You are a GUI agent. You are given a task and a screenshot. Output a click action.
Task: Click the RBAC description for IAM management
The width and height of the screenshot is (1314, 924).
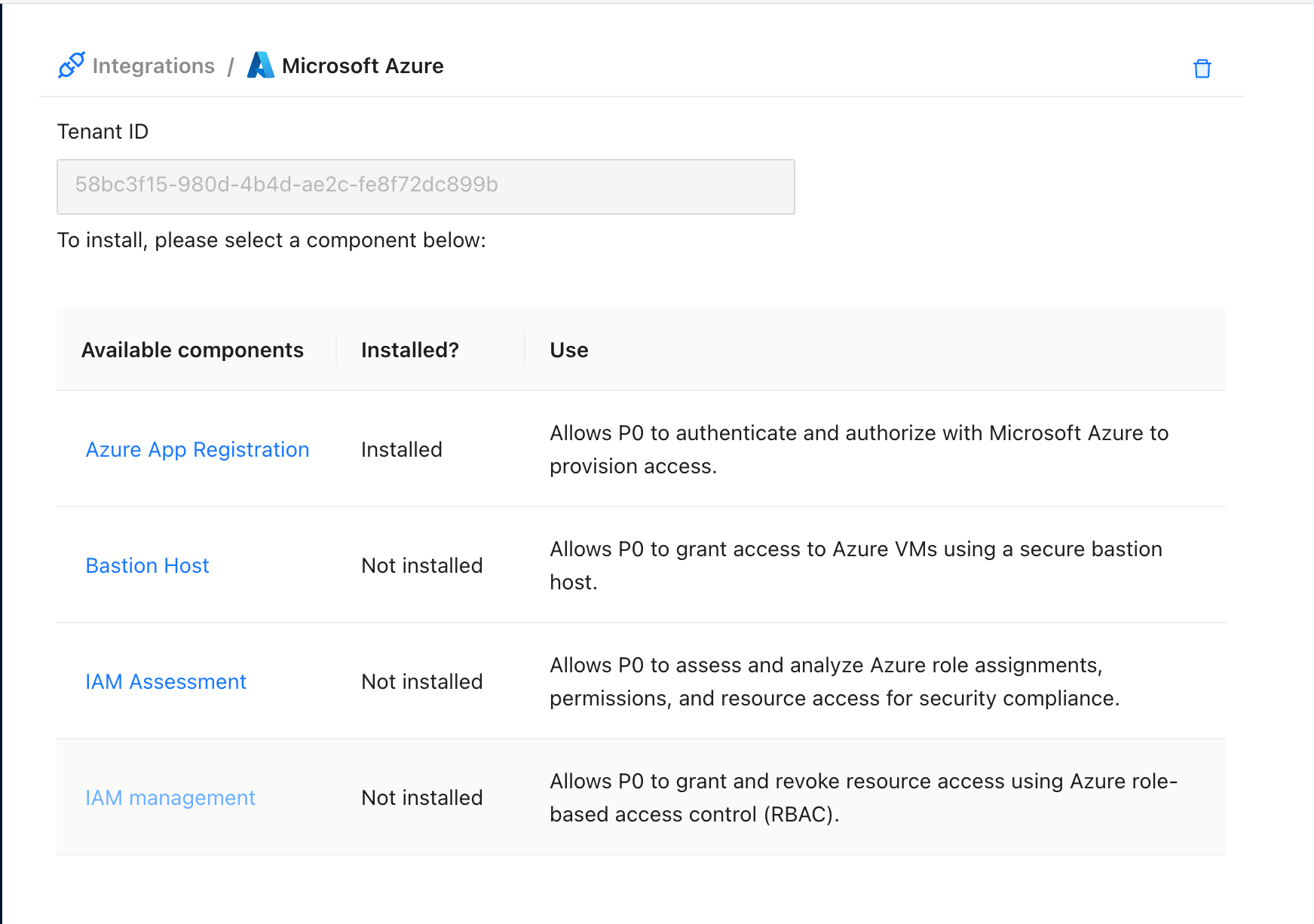click(x=862, y=797)
